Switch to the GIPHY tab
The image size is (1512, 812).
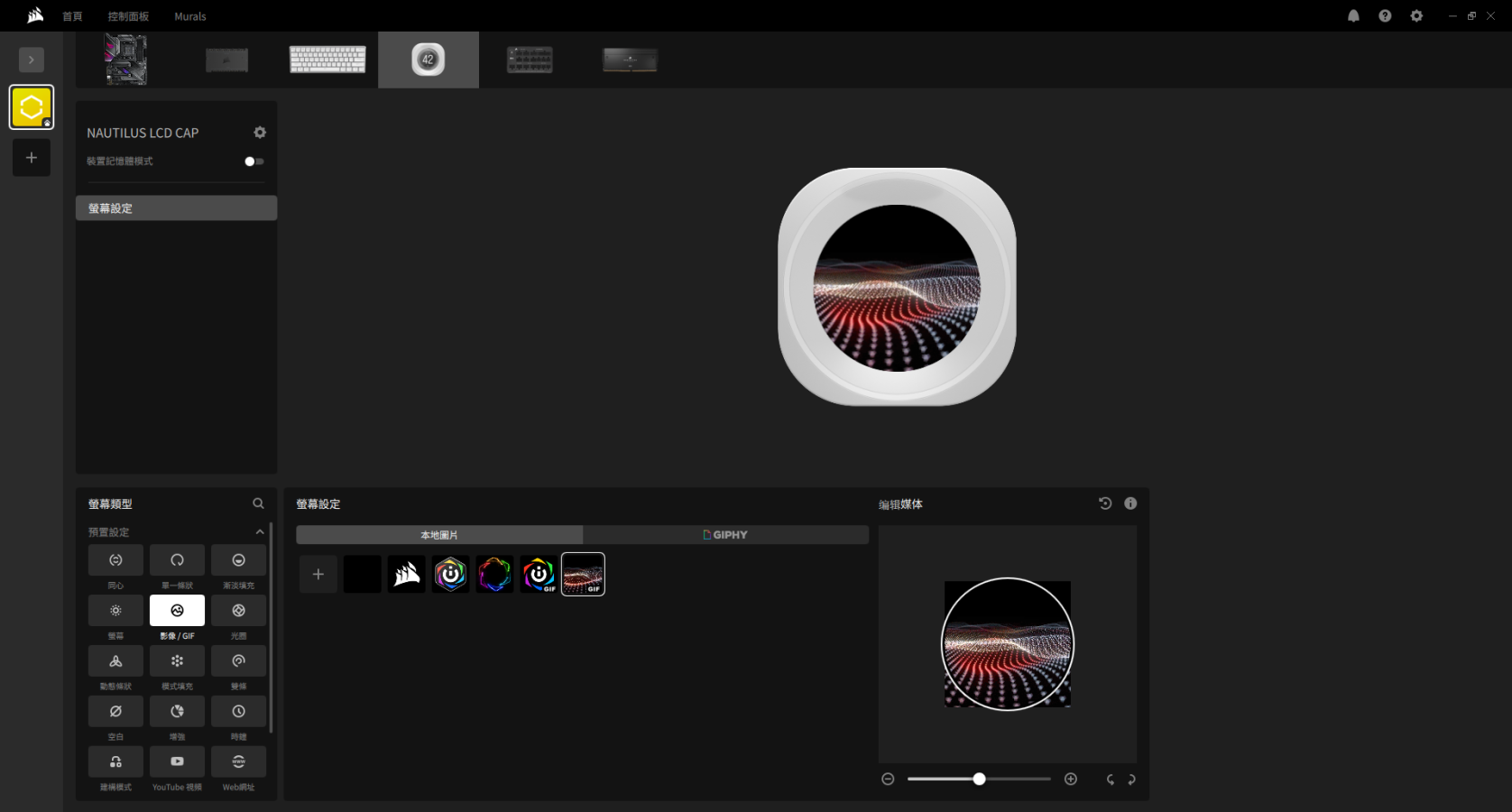coord(725,535)
